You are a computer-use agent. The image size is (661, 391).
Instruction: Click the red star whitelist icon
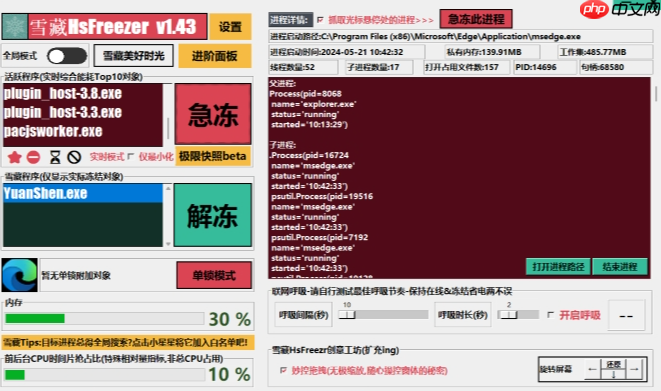(14, 157)
